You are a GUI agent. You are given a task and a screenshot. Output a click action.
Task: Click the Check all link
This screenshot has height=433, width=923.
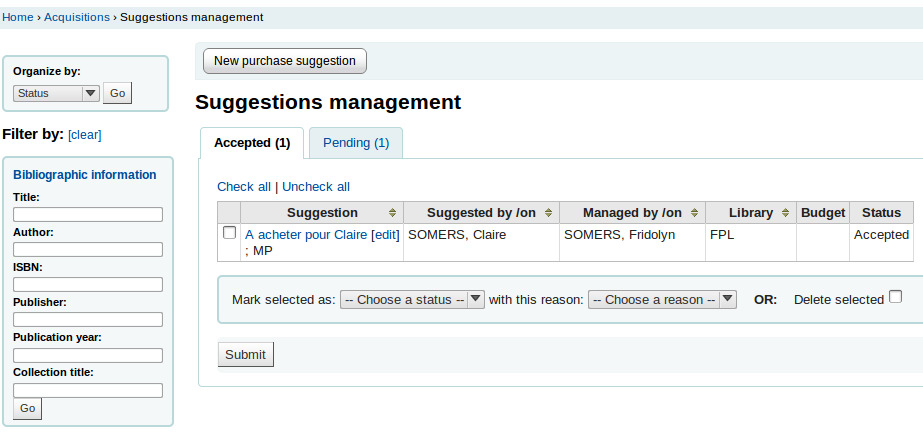[x=244, y=186]
